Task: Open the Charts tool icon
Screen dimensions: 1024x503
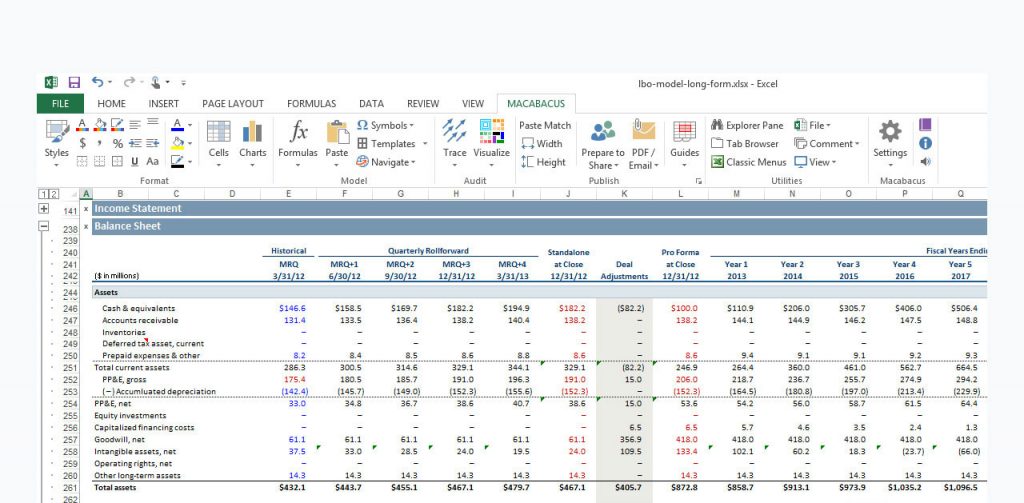Action: point(252,131)
